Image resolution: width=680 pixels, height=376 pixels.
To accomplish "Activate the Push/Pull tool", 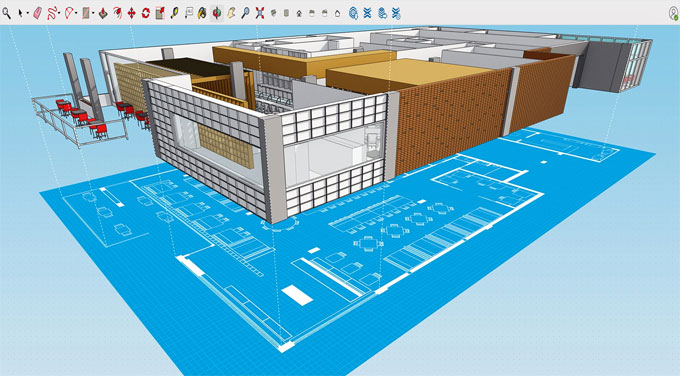I will click(103, 13).
